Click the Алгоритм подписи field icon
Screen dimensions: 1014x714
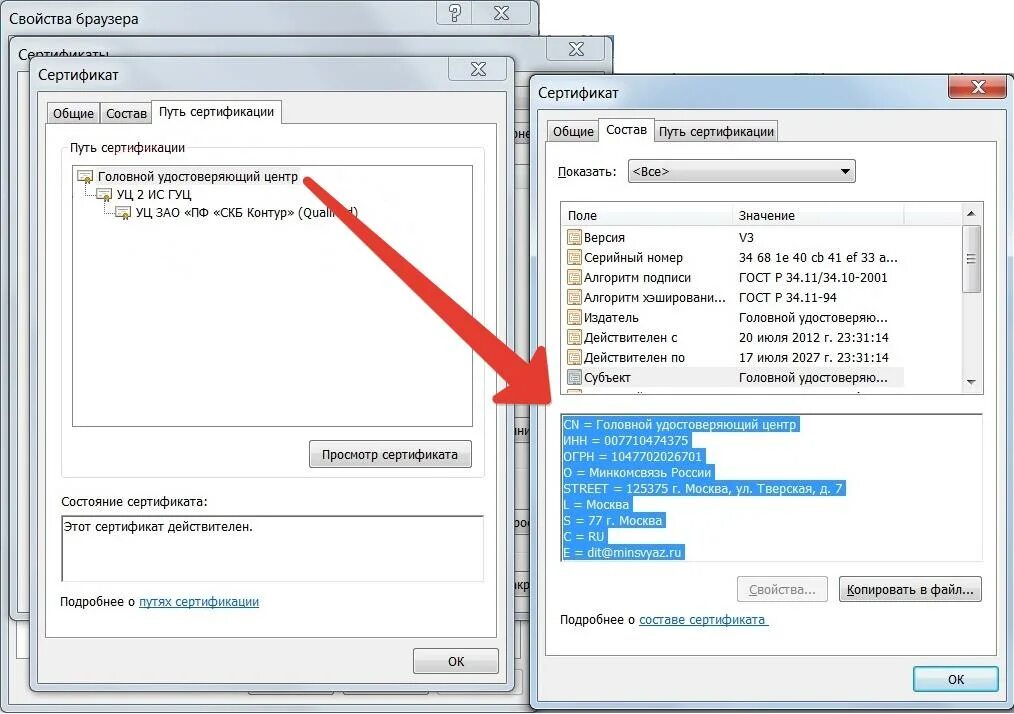tap(574, 277)
